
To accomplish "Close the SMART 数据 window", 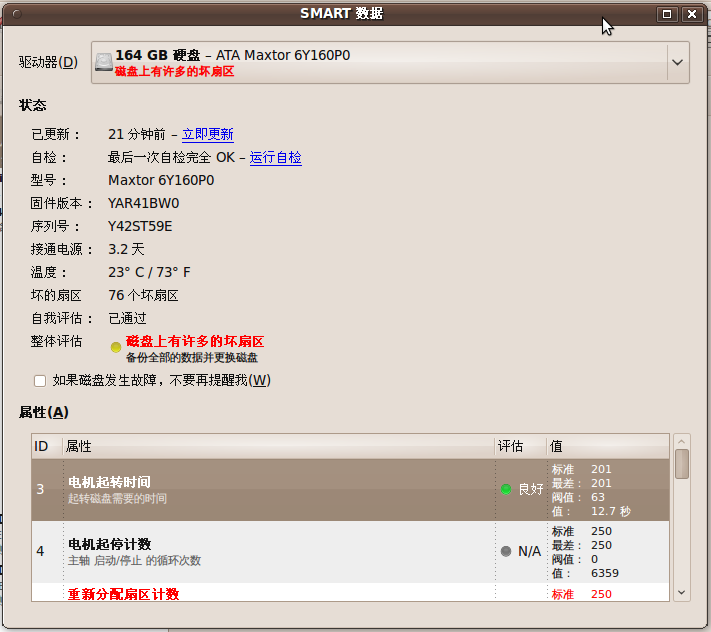I will (692, 14).
